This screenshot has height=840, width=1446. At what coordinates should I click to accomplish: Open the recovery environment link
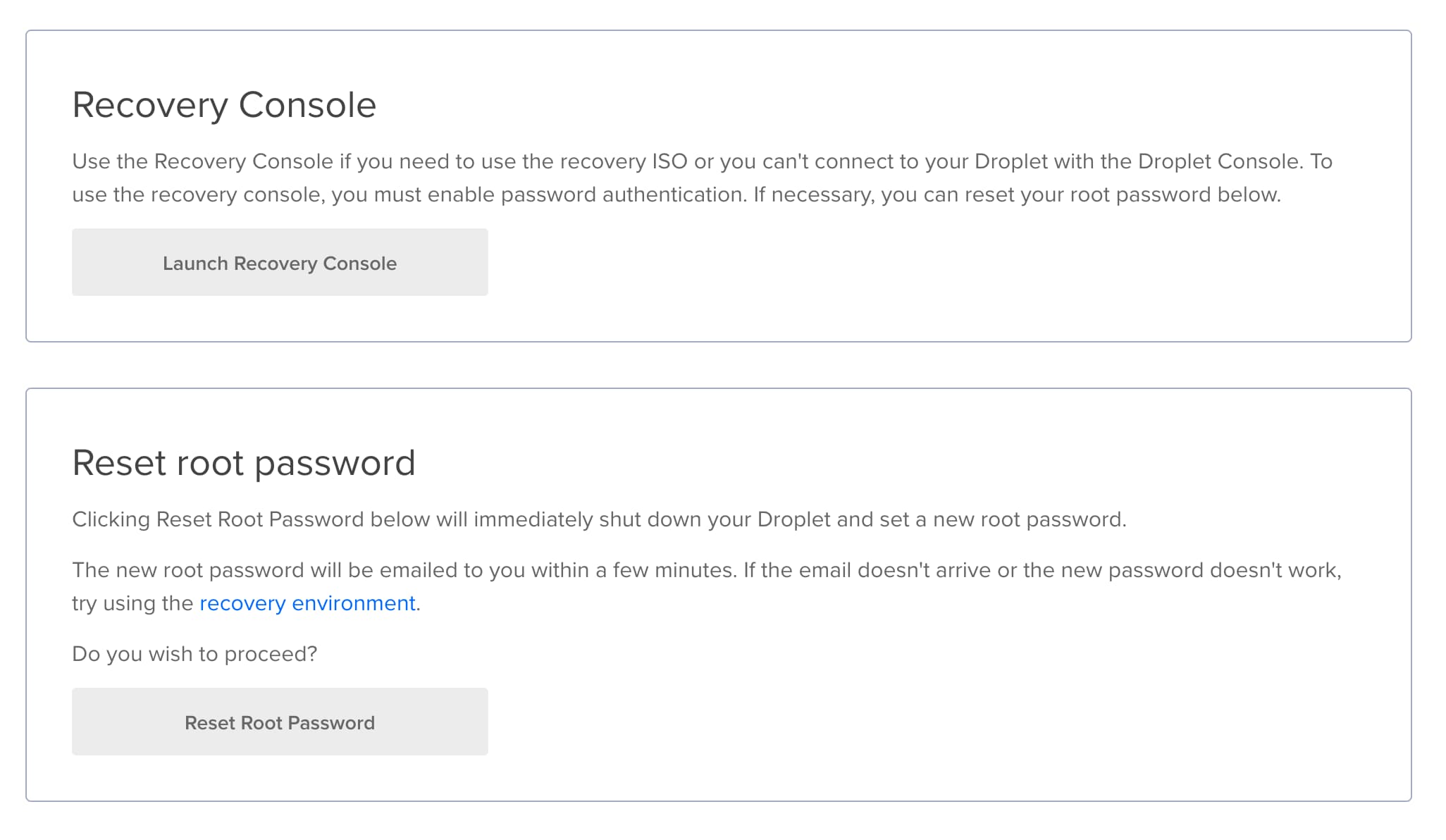(307, 603)
